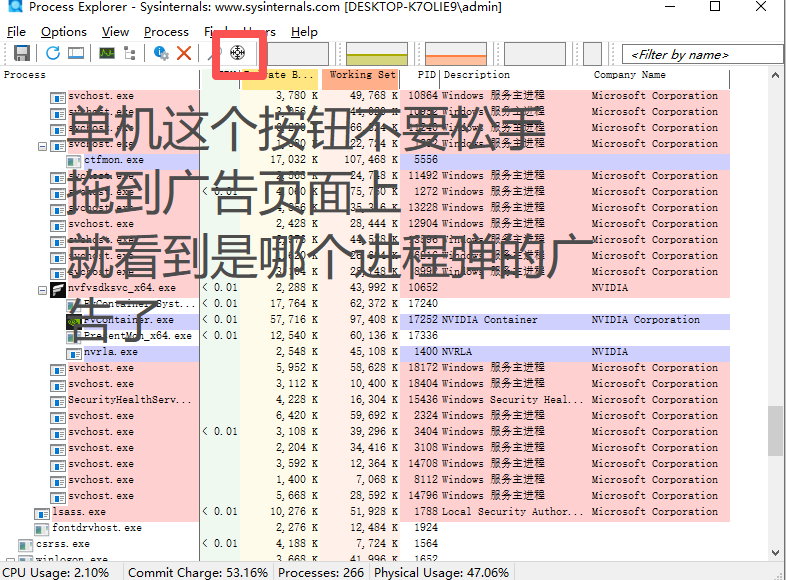
Task: Open the Help menu
Action: tap(304, 32)
